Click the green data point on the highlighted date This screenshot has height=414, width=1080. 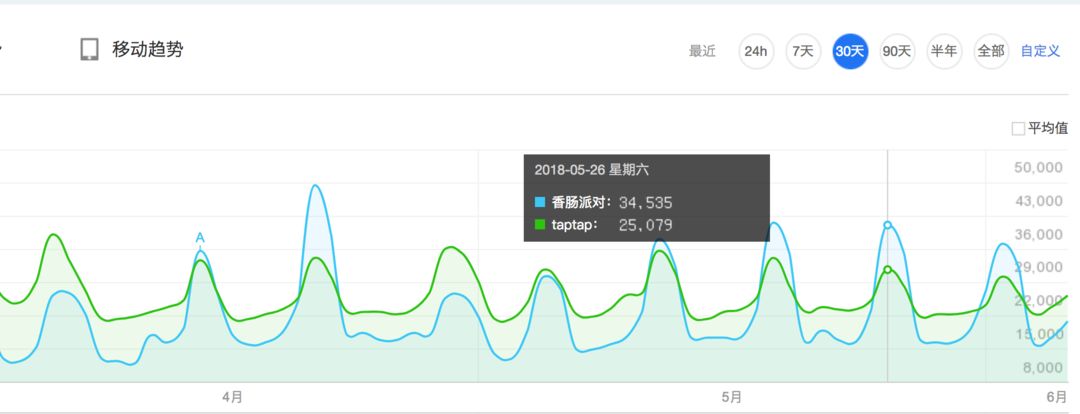[x=887, y=269]
